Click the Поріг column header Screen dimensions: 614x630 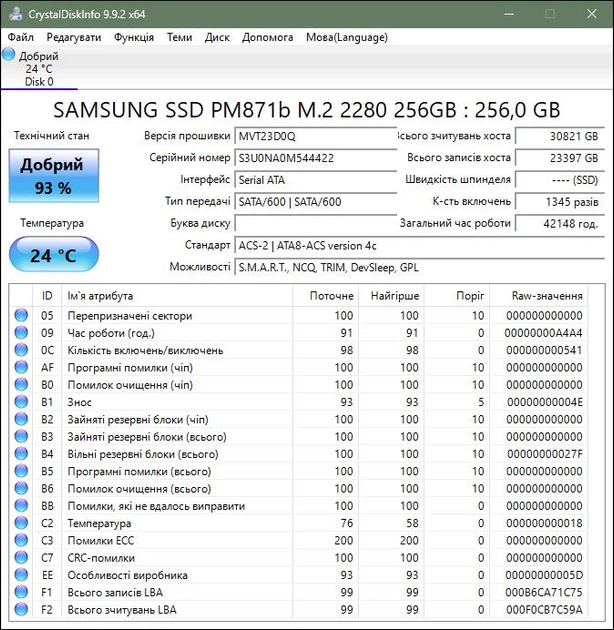[x=457, y=296]
